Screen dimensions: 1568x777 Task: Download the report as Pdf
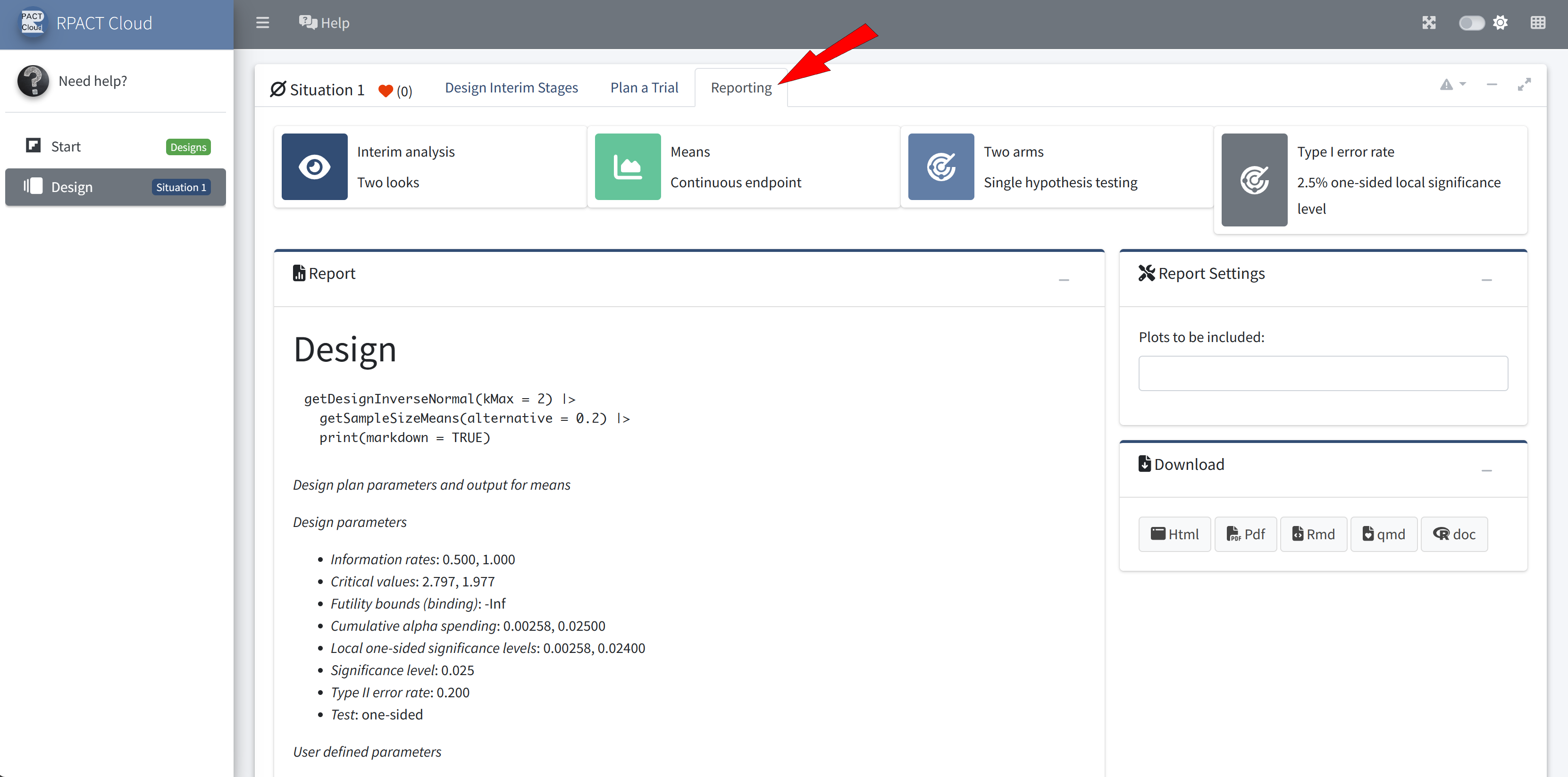[x=1245, y=534]
